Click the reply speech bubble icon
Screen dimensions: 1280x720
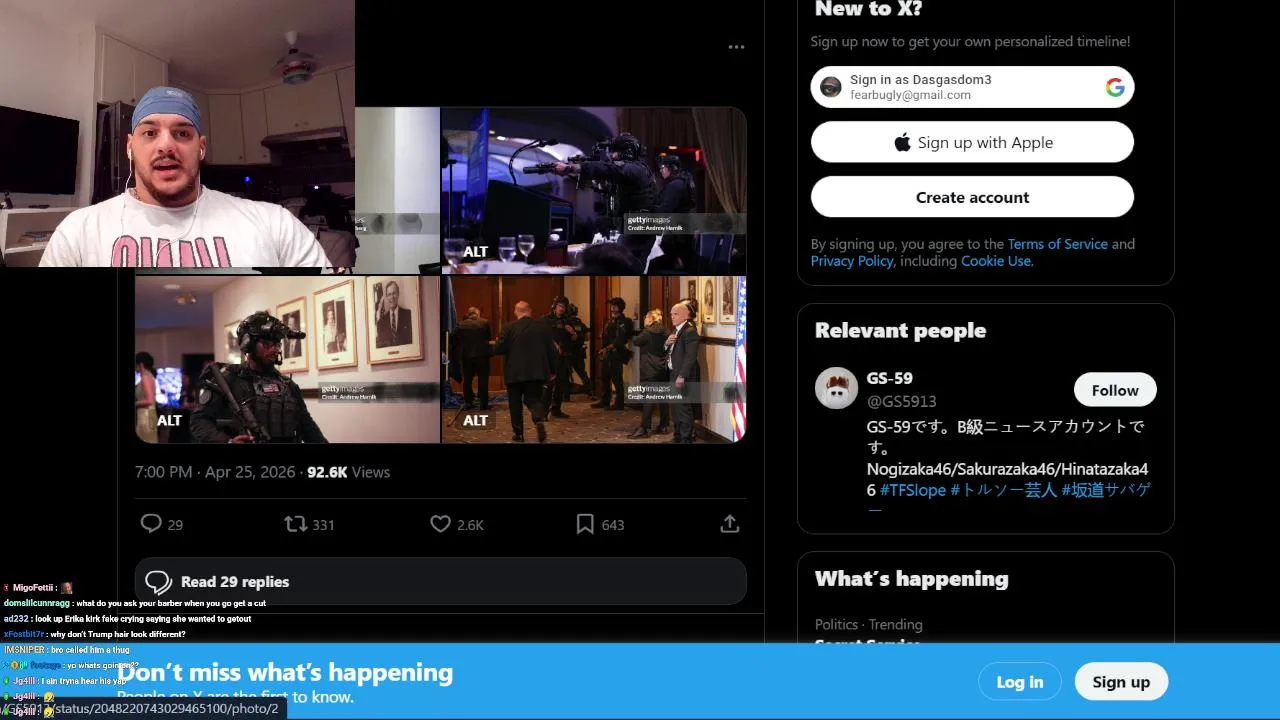(152, 524)
